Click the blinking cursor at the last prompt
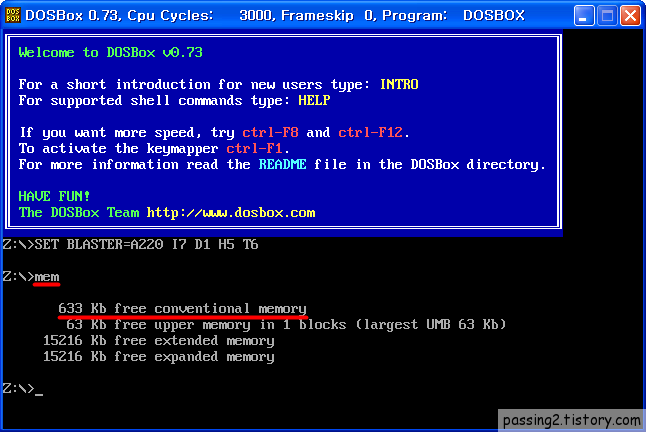Viewport: 646px width, 432px height. coord(39,394)
